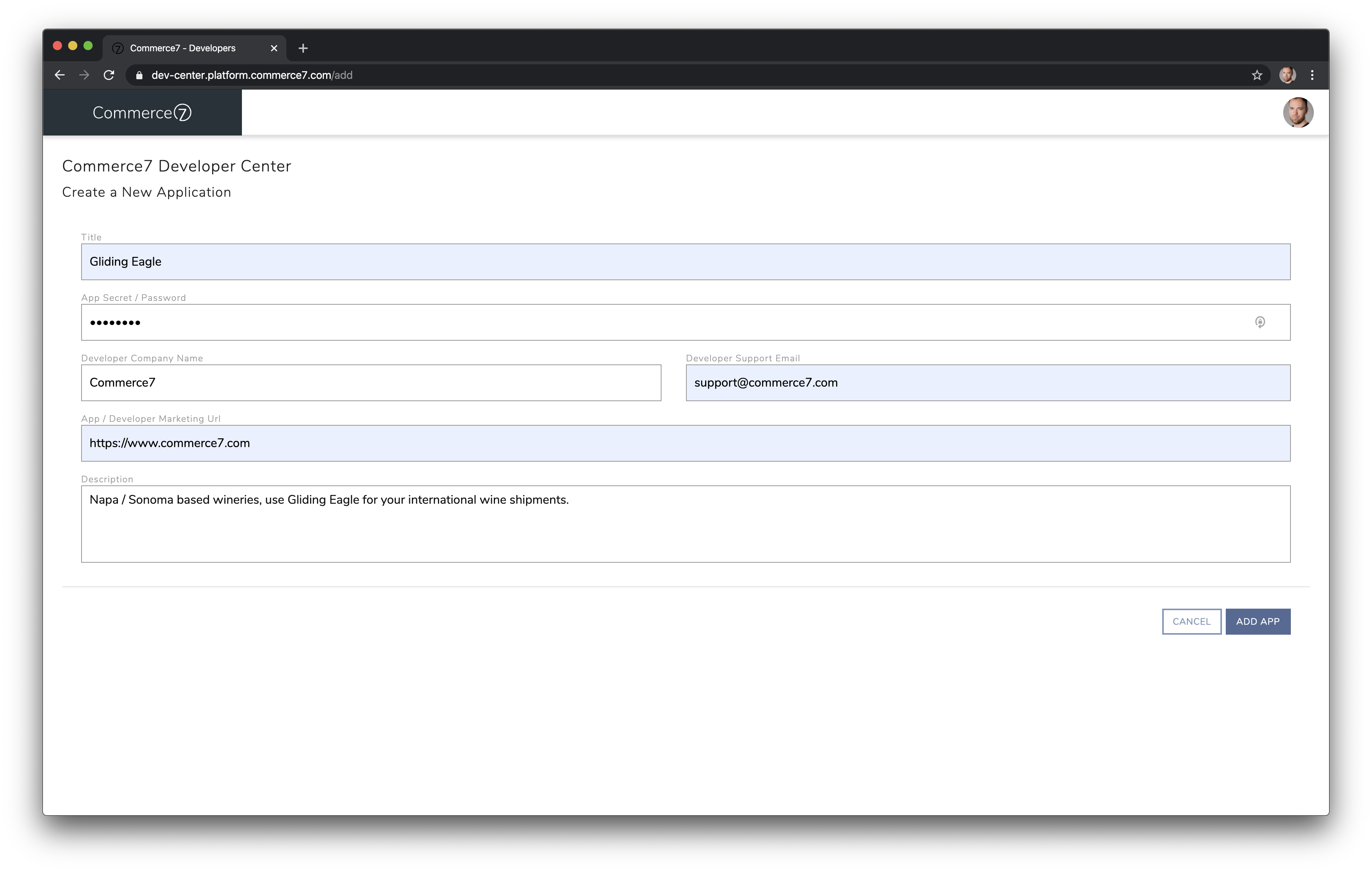Click the Developer Company Name field
Image resolution: width=1372 pixels, height=872 pixels.
pos(371,383)
